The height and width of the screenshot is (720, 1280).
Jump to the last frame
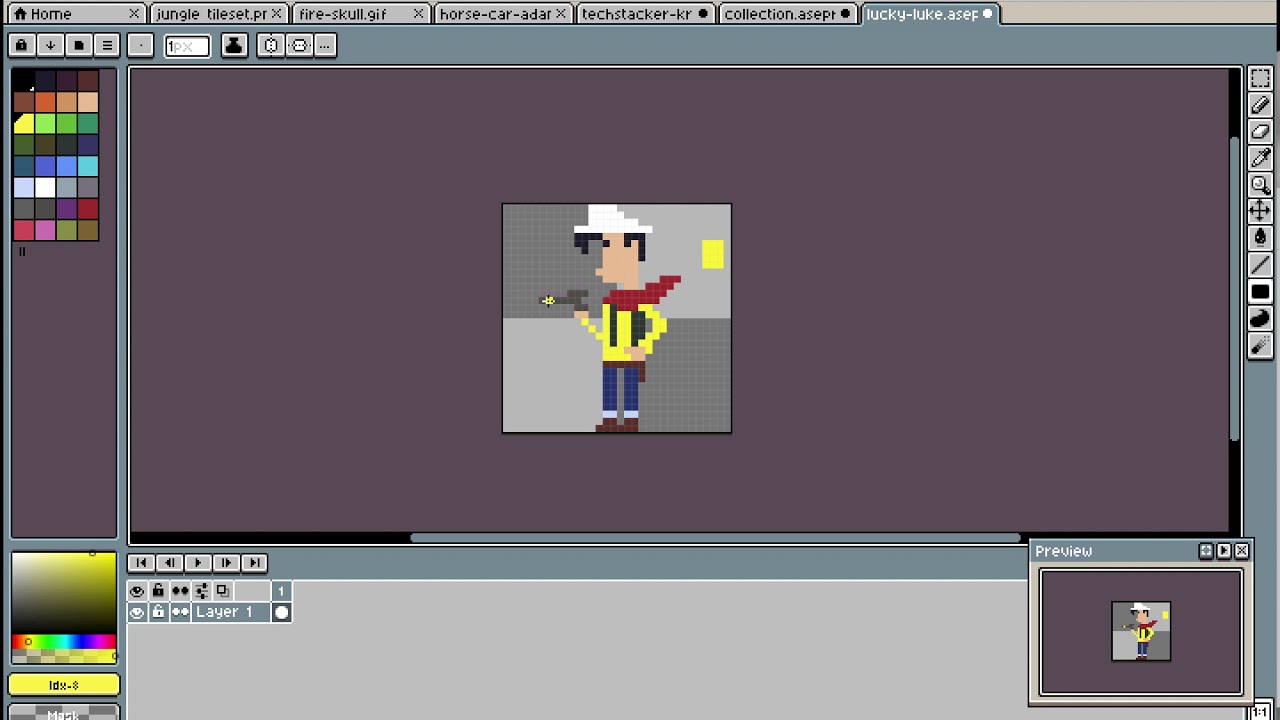[254, 563]
